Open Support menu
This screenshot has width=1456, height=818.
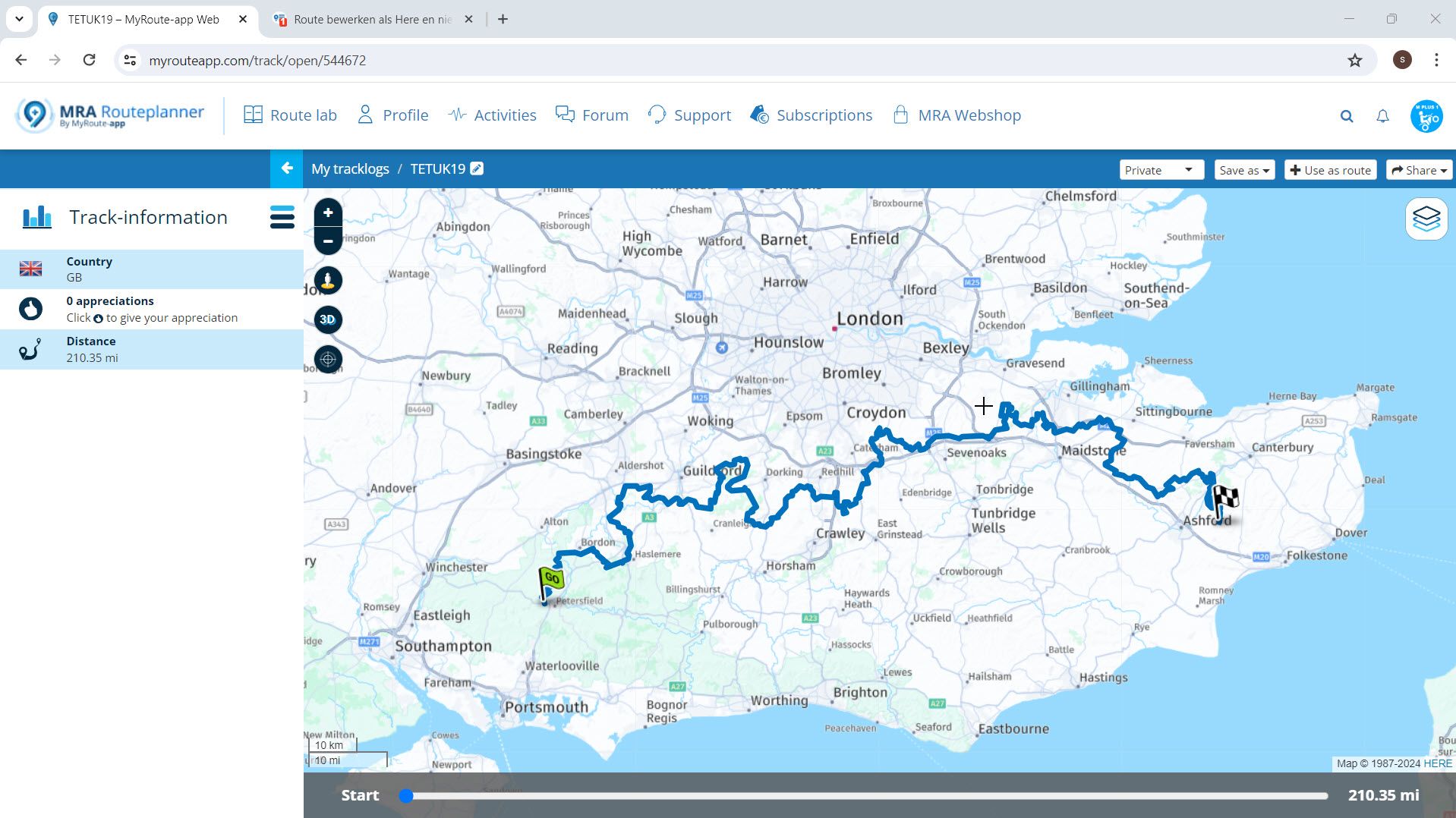coord(689,115)
